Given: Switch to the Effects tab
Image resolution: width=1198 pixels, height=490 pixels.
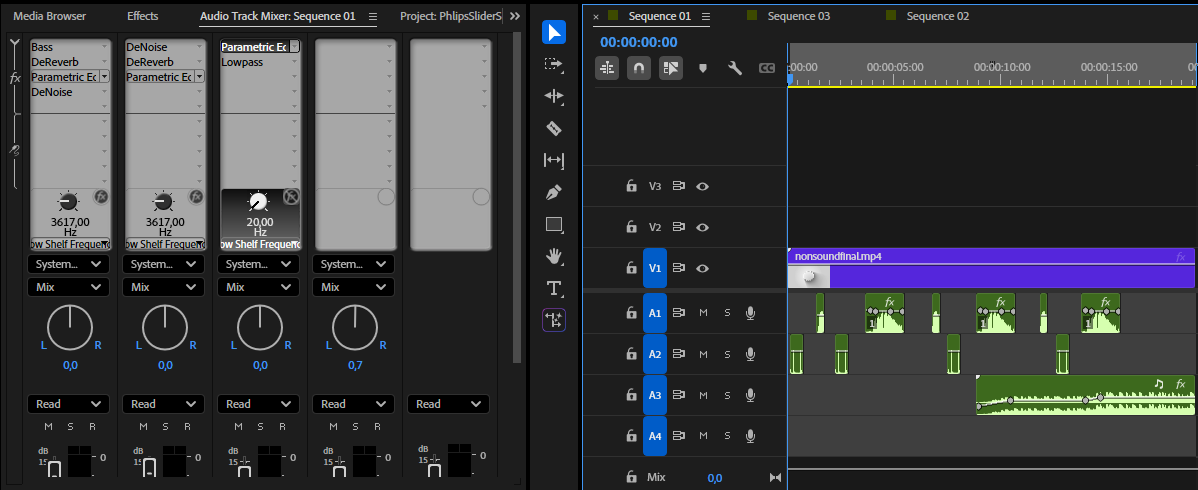Looking at the screenshot, I should [x=142, y=17].
